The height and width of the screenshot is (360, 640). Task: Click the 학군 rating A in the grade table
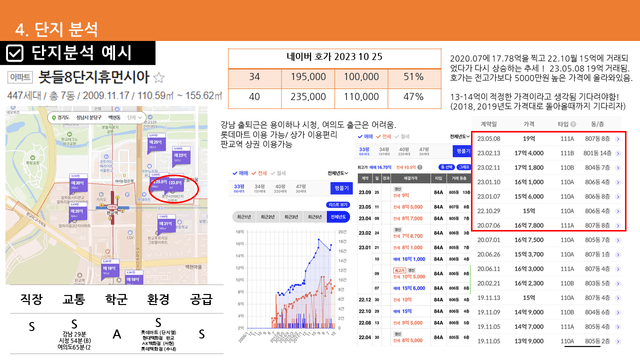[117, 335]
